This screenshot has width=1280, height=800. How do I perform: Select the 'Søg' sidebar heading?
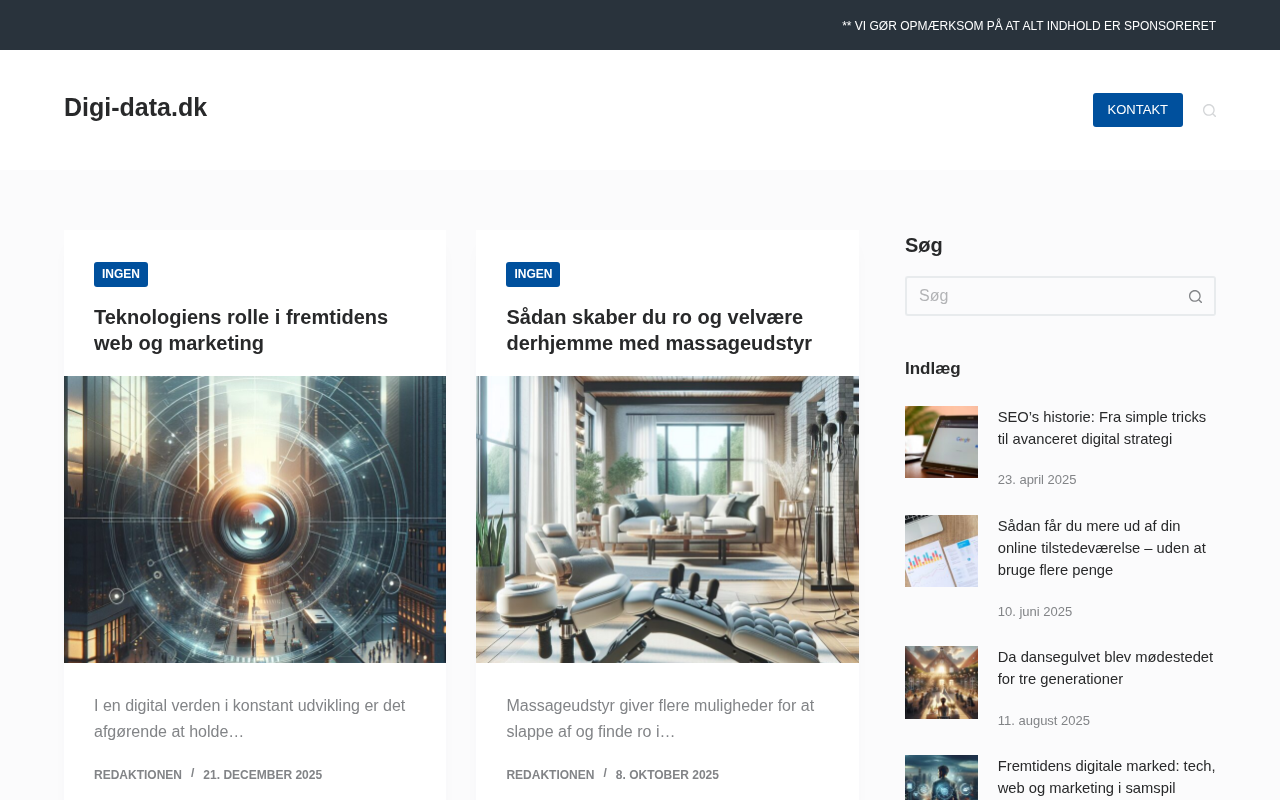coord(924,245)
